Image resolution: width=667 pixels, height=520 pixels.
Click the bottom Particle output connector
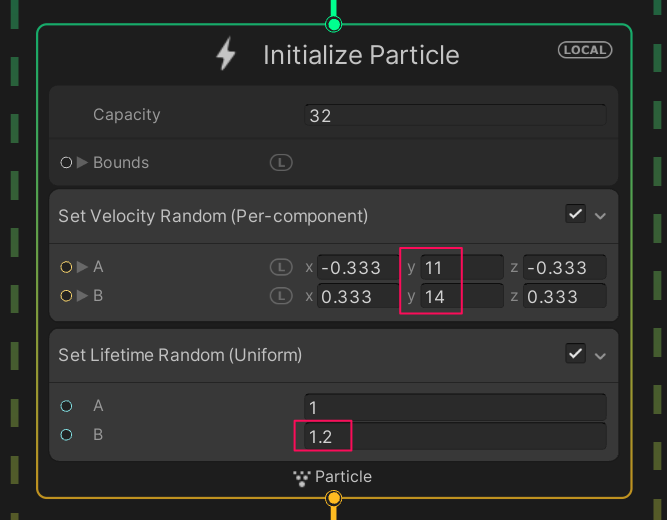pyautogui.click(x=334, y=497)
